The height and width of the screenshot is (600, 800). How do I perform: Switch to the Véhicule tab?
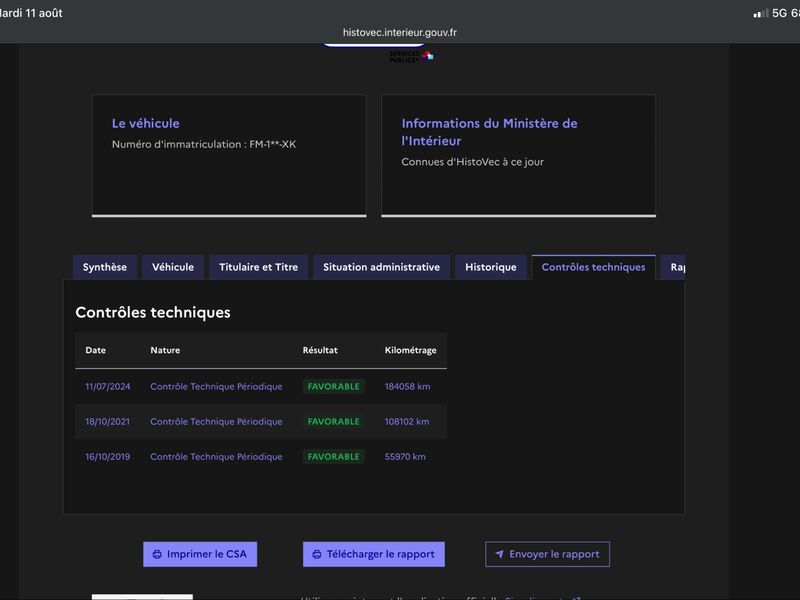pos(173,267)
